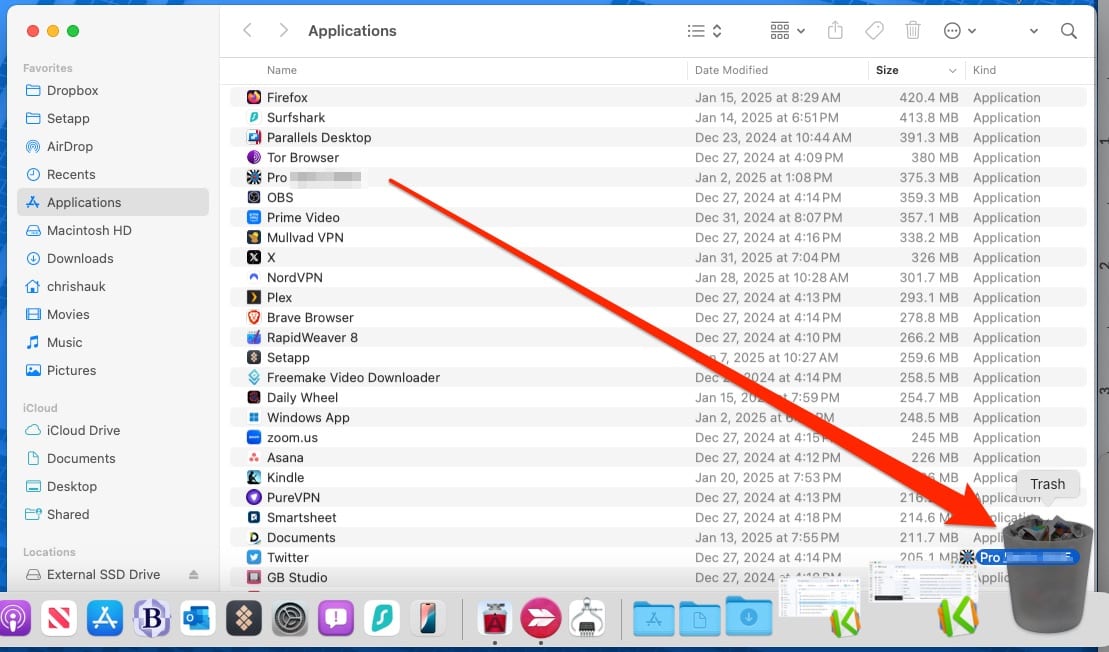The image size is (1109, 652).
Task: Select AirDrop in the sidebar
Action: coord(113,146)
